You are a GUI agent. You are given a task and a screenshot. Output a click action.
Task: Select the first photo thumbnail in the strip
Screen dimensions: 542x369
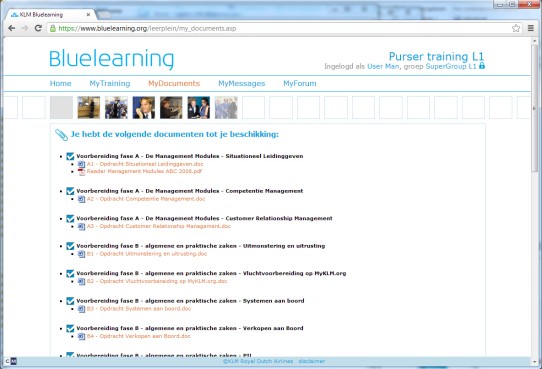pos(89,107)
